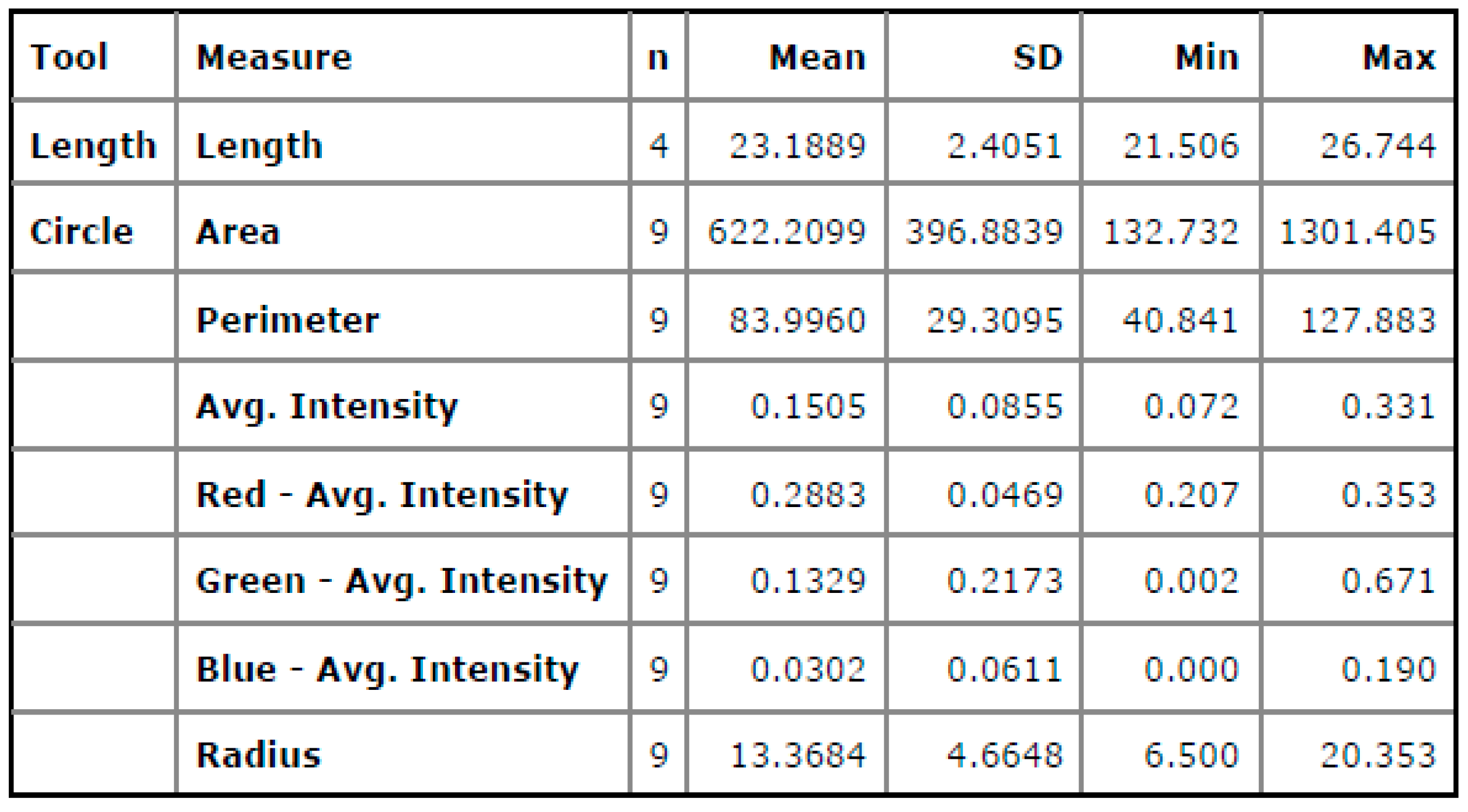Image resolution: width=1468 pixels, height=812 pixels.
Task: Click the Length mean value 23.1889
Action: (x=797, y=145)
